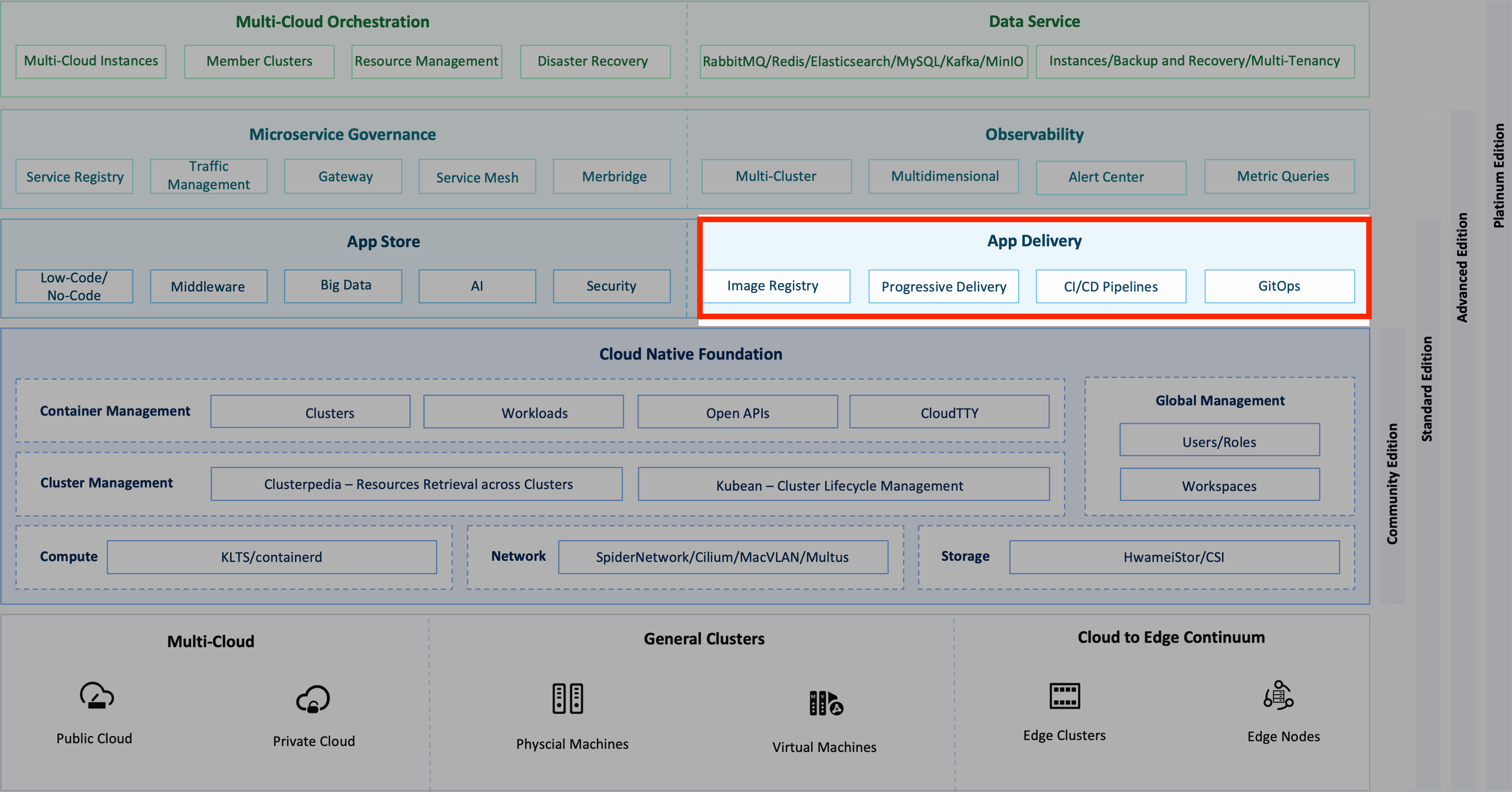
Task: Open the Alert Center box
Action: pos(1111,178)
